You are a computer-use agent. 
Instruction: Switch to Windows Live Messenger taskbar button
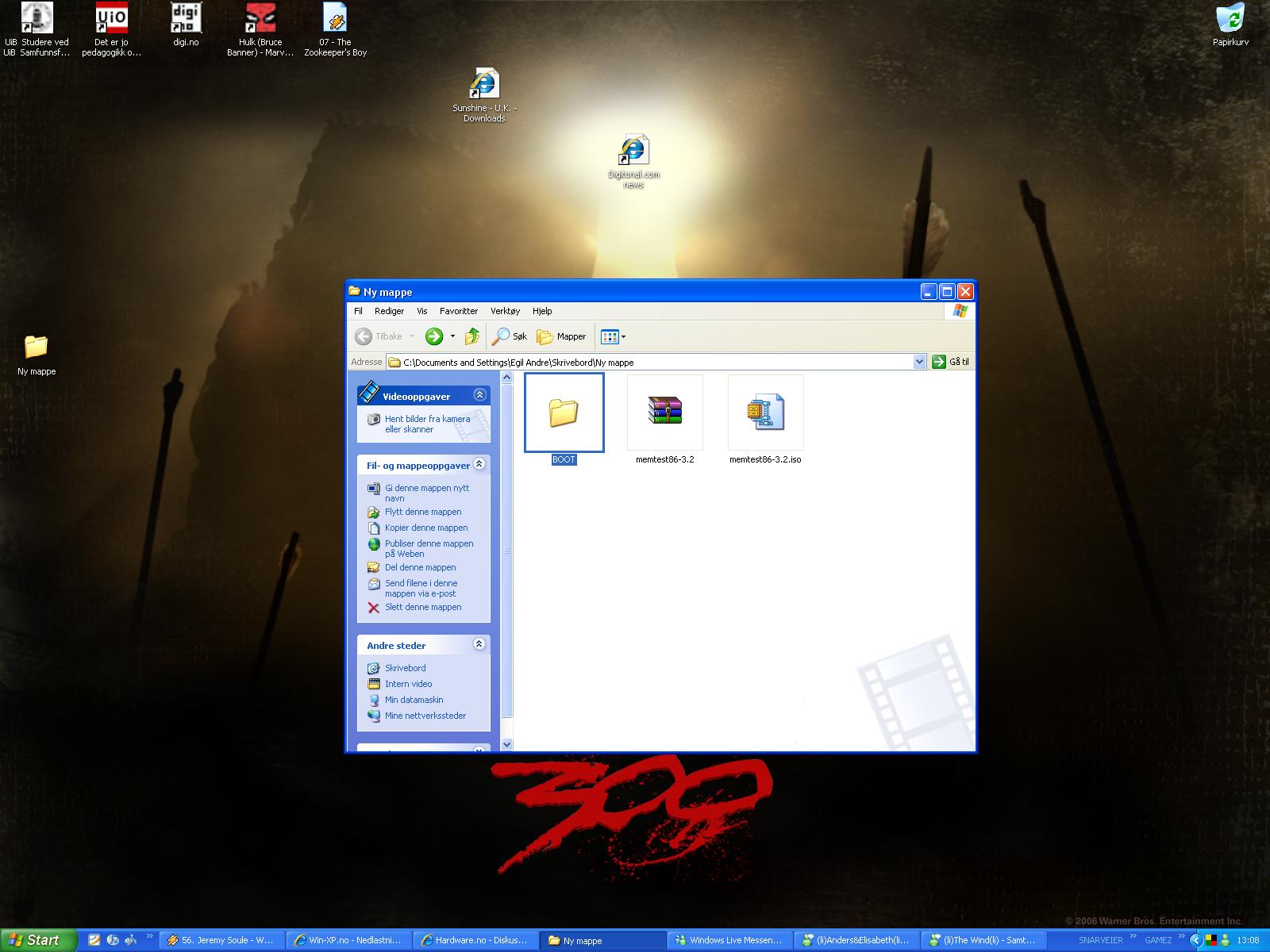pos(729,940)
